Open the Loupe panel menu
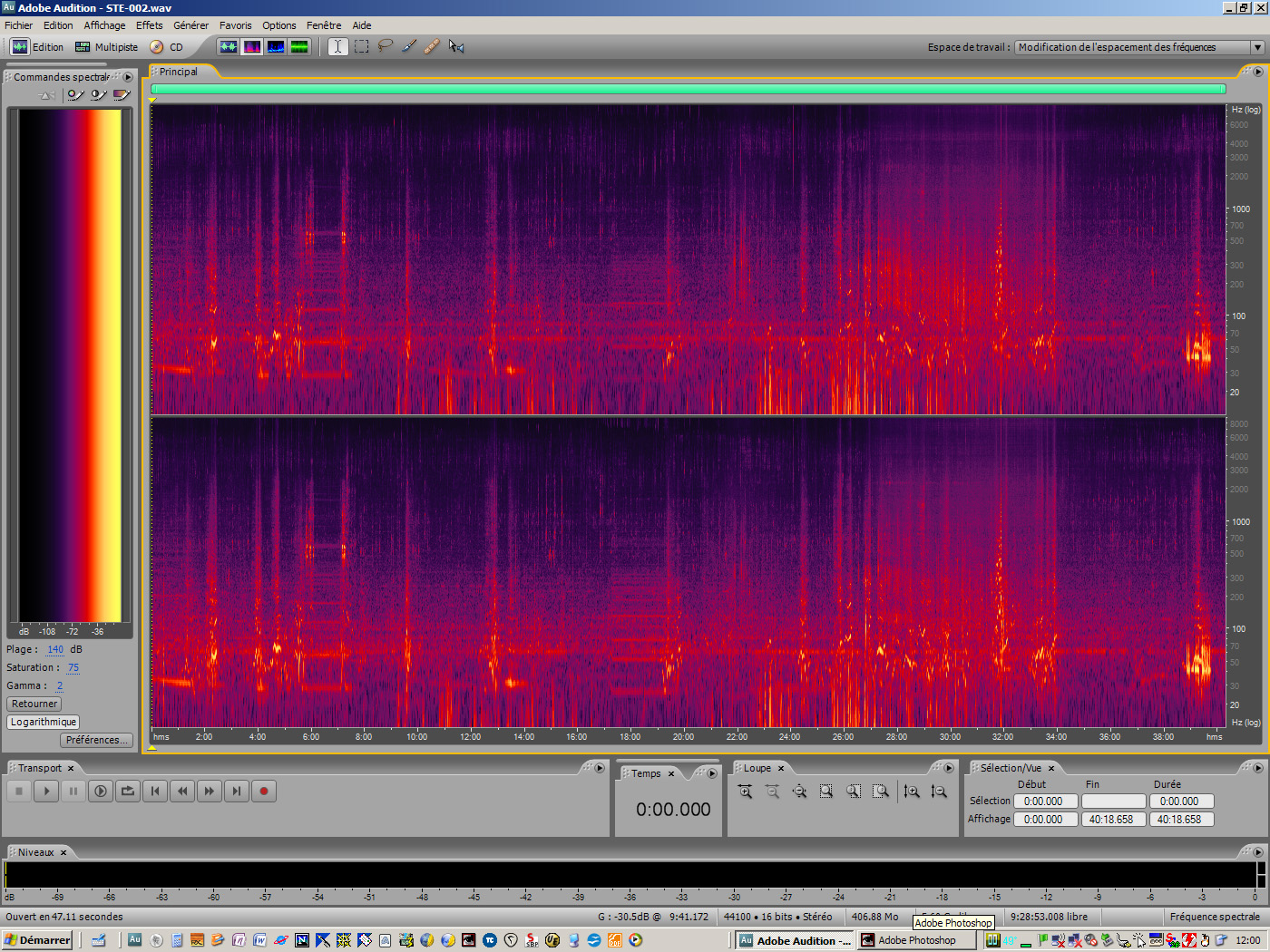The width and height of the screenshot is (1270, 952). (x=949, y=768)
